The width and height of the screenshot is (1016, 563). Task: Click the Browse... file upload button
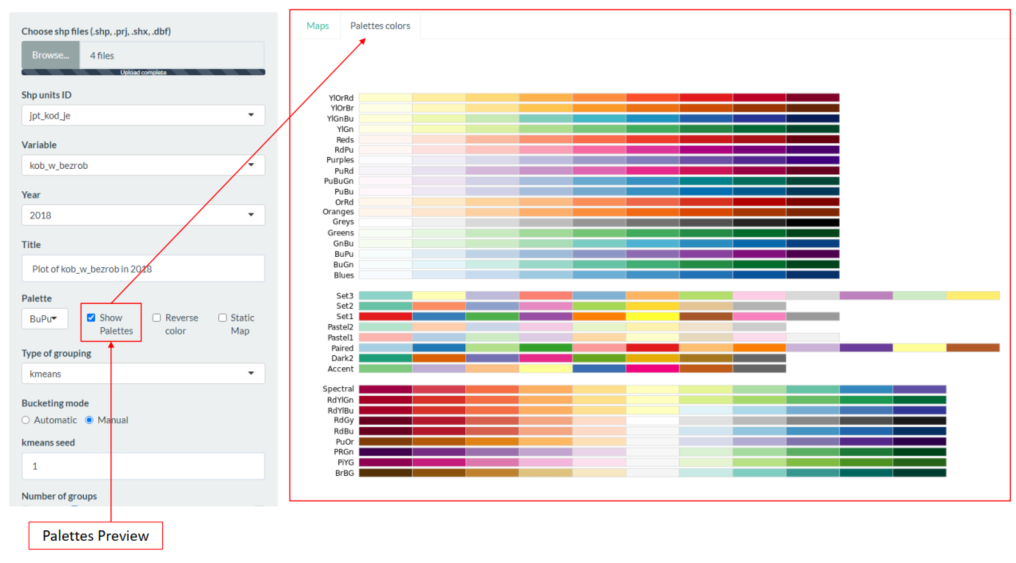51,55
